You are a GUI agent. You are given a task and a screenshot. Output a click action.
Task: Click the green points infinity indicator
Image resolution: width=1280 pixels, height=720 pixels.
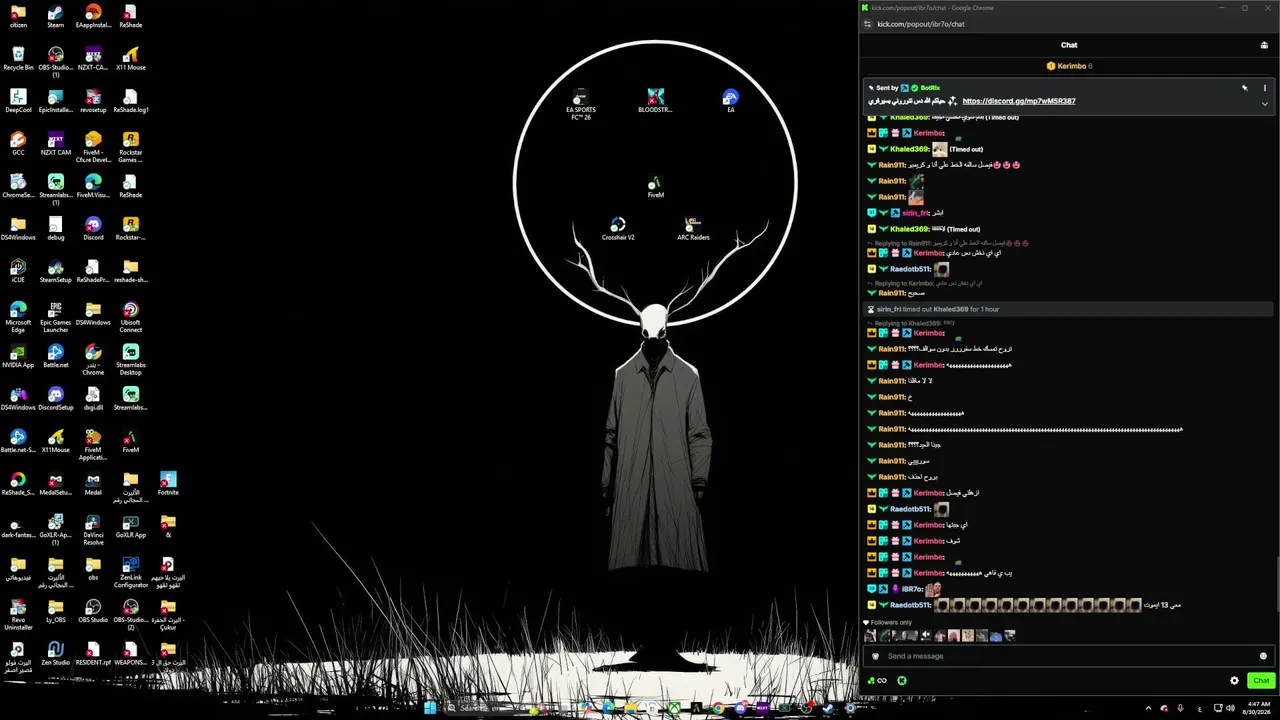[877, 680]
